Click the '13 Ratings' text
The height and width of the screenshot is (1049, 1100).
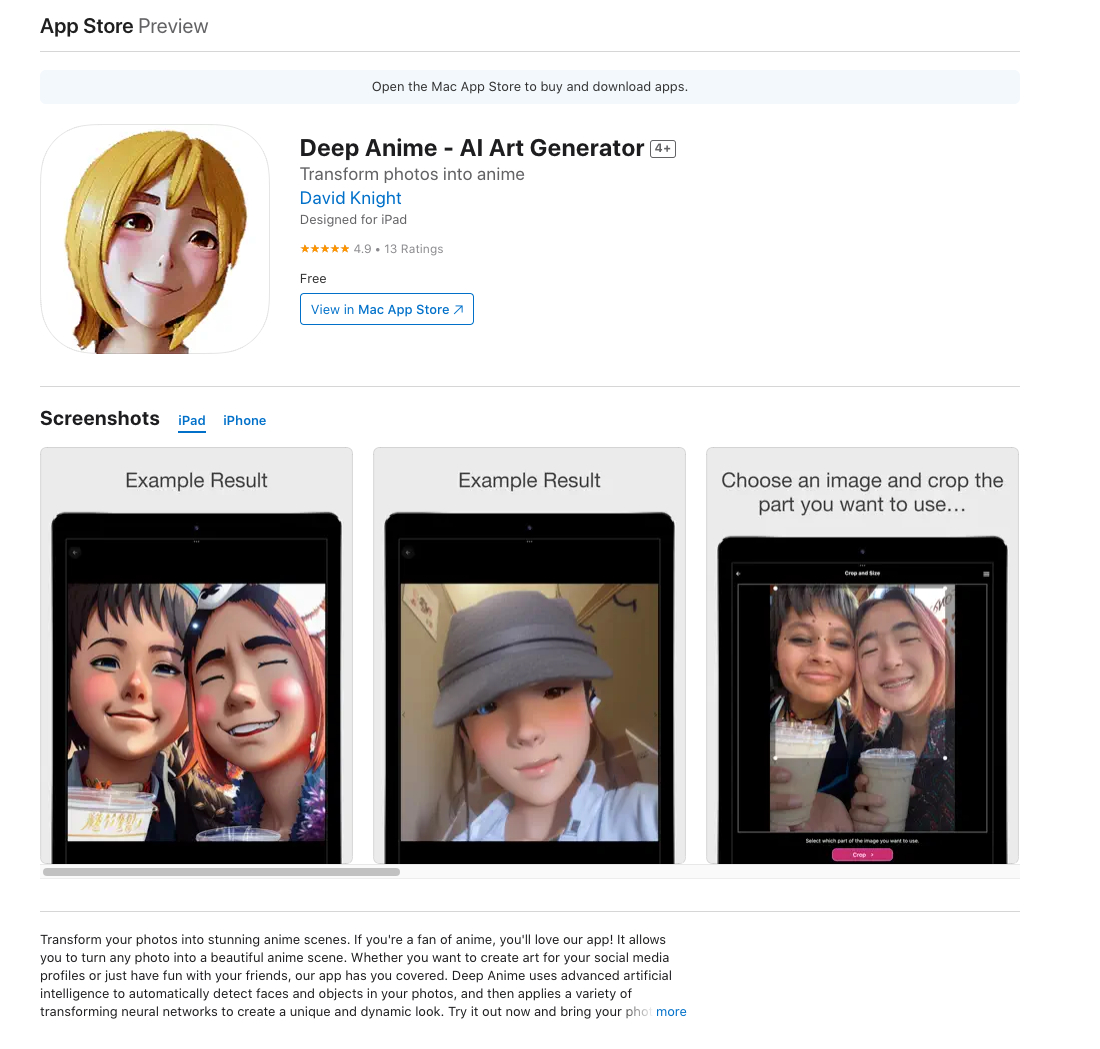[x=413, y=249]
